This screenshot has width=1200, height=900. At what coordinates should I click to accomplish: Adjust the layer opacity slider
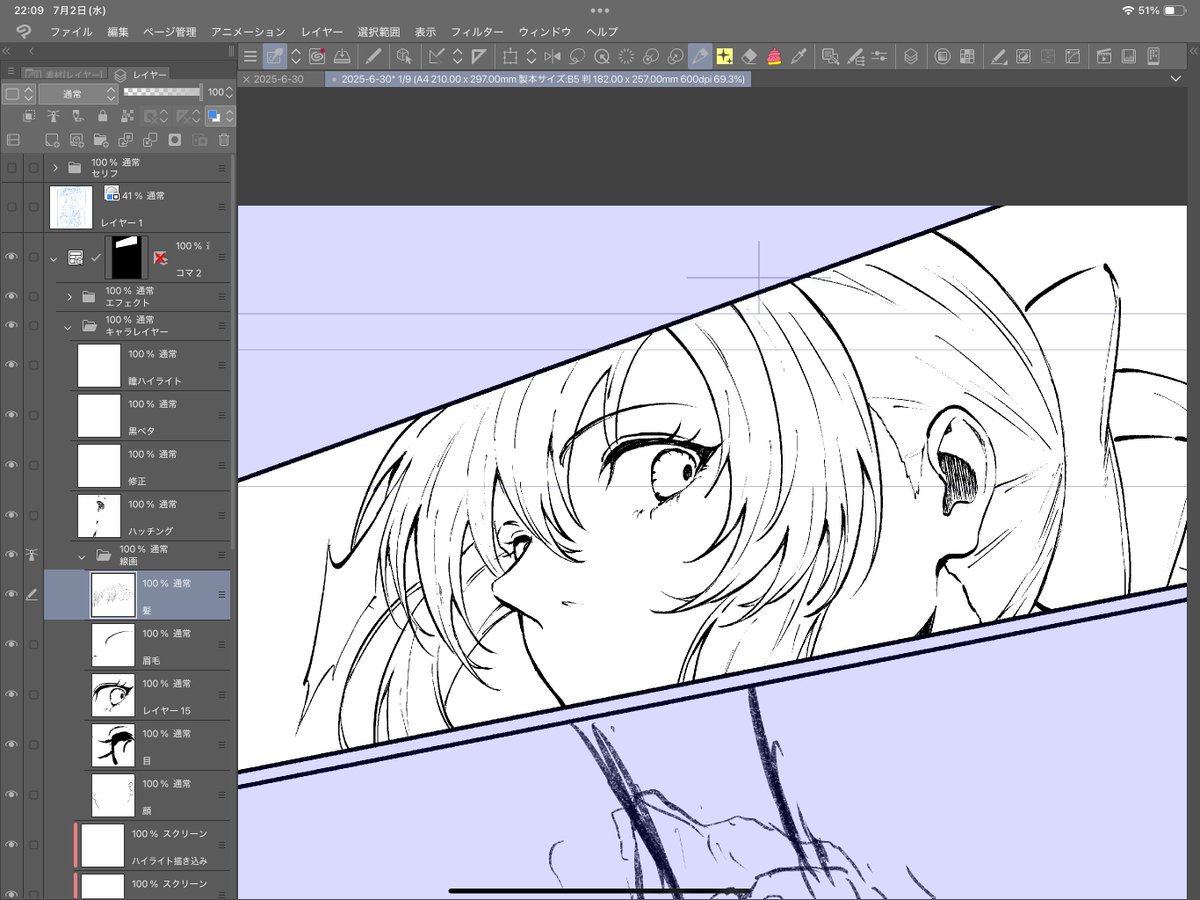[162, 92]
